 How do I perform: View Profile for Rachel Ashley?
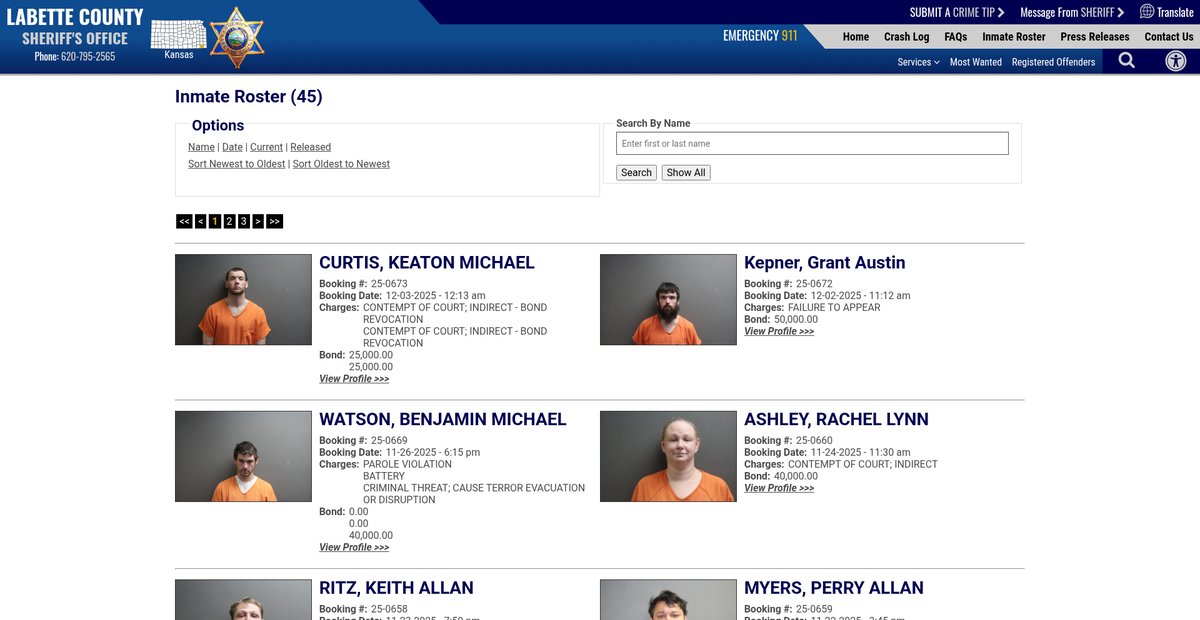779,488
